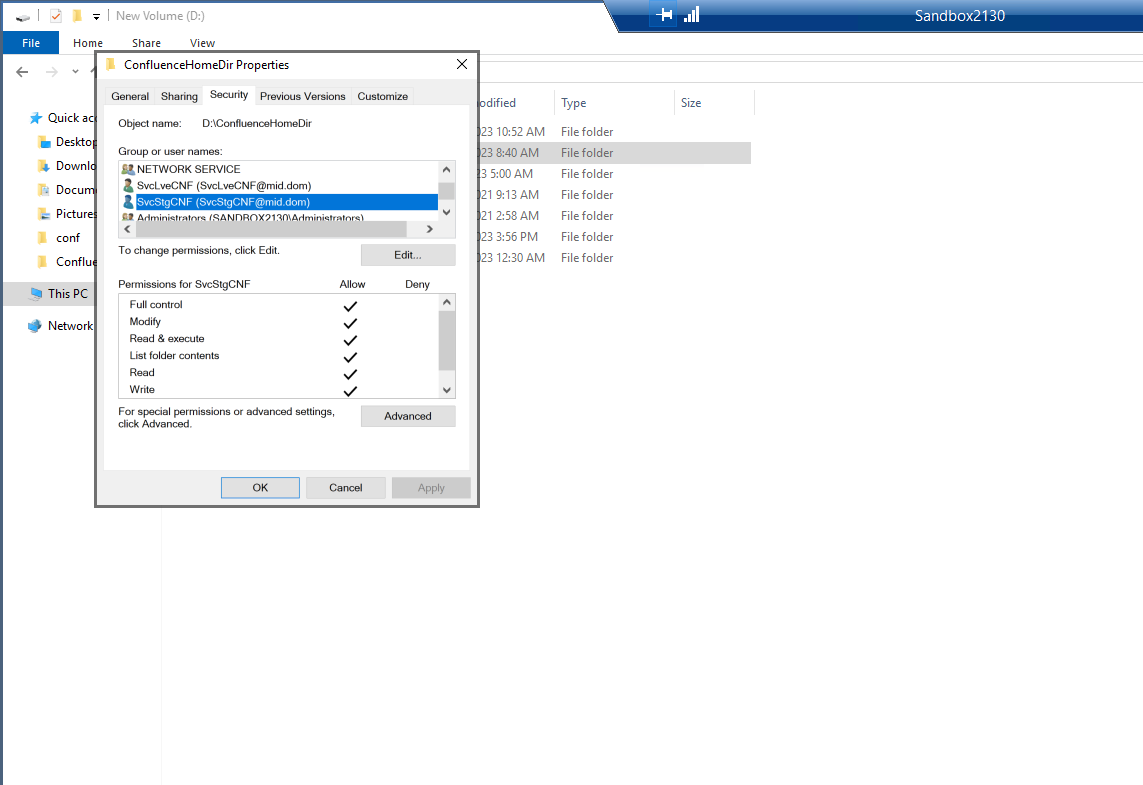
Task: Click the SvcLveCNF user icon
Action: click(128, 186)
